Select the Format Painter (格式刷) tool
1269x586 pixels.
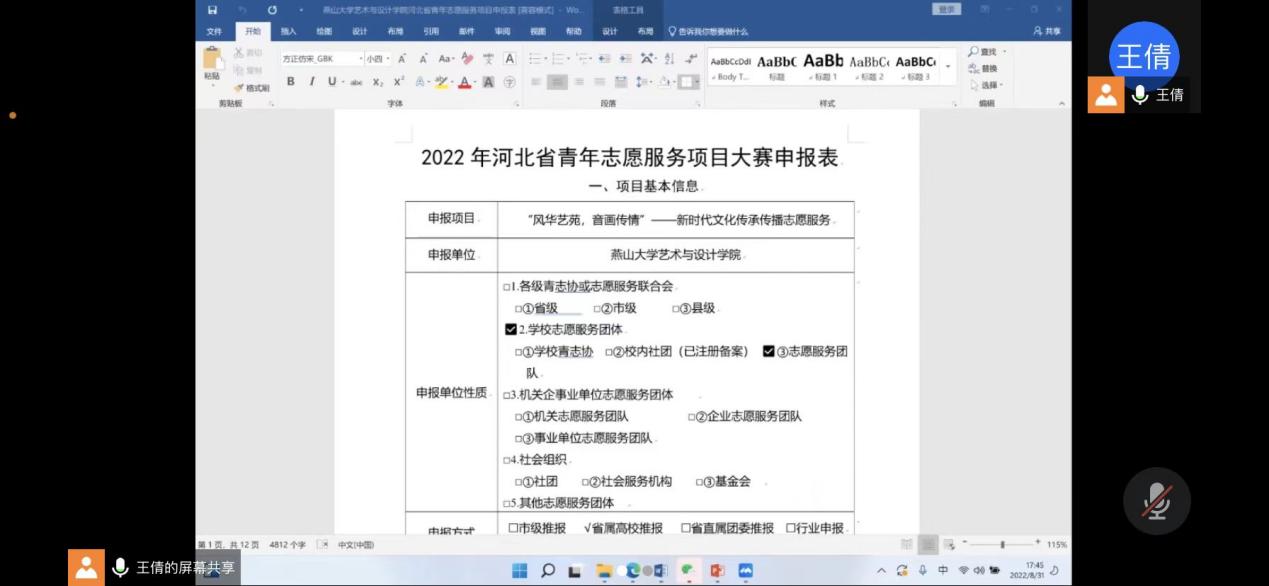pyautogui.click(x=251, y=88)
